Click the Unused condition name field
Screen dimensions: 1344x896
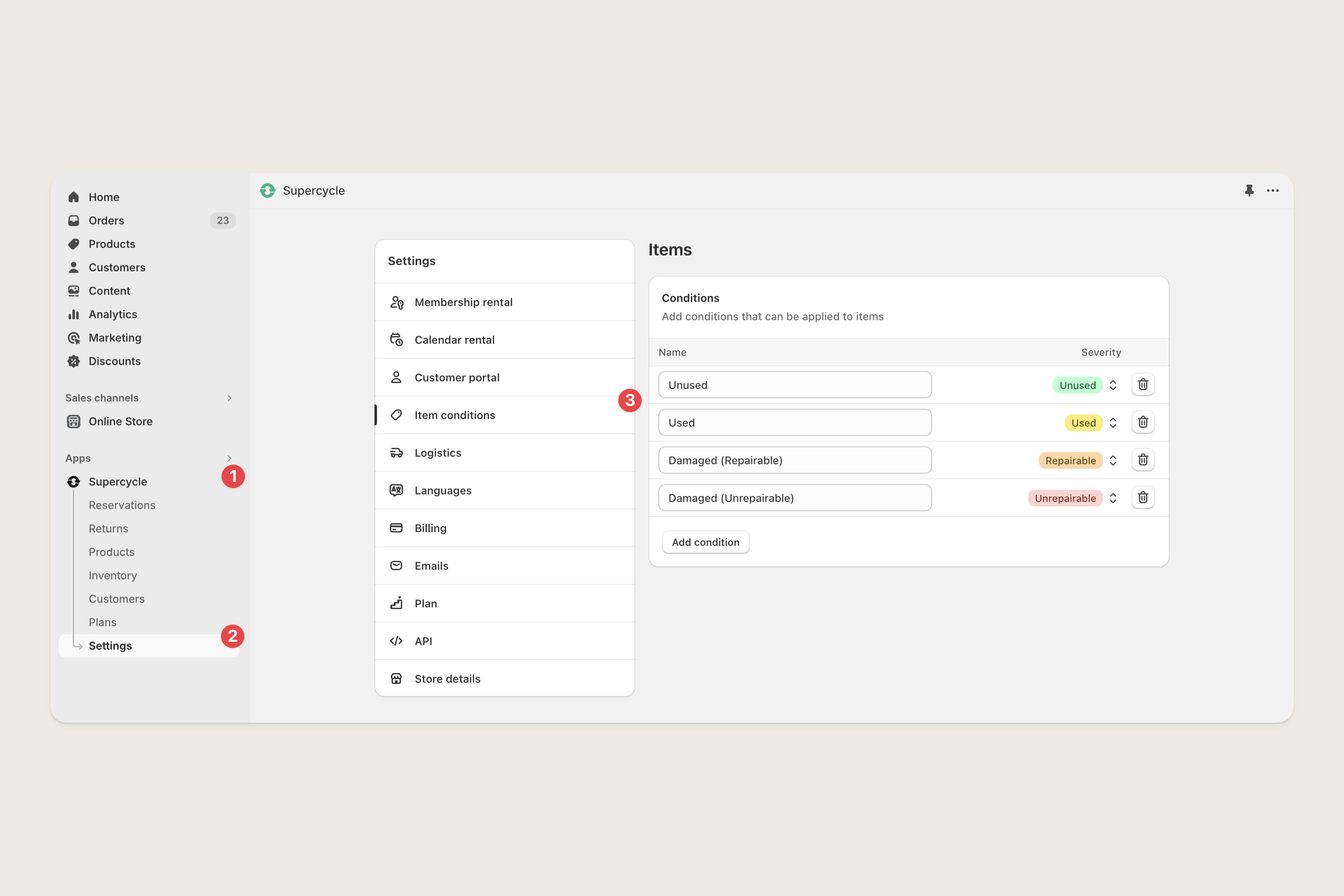coord(795,385)
